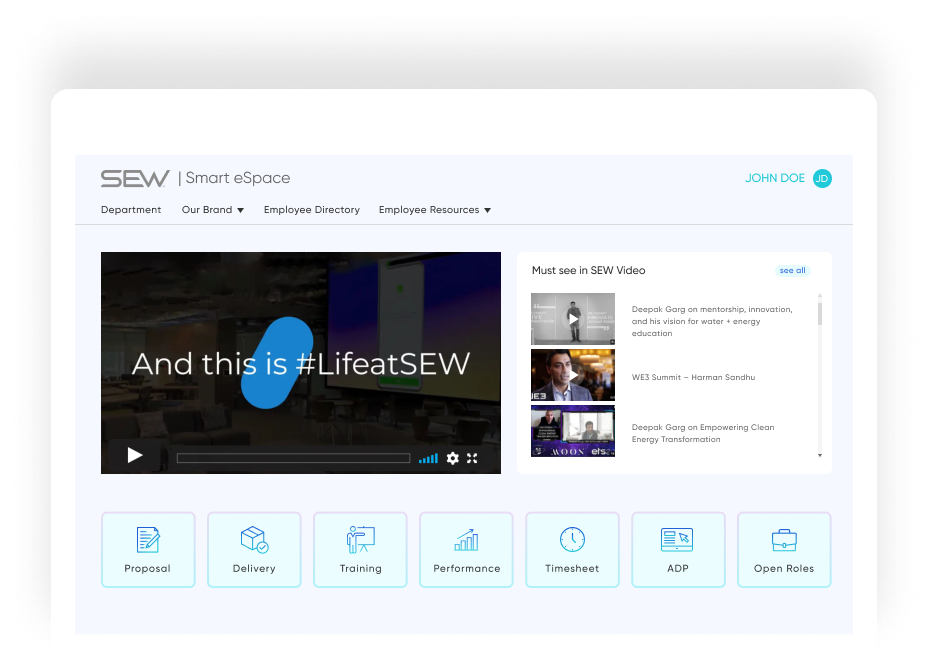This screenshot has width=928, height=670.
Task: Click the video settings gear icon
Action: click(x=453, y=458)
